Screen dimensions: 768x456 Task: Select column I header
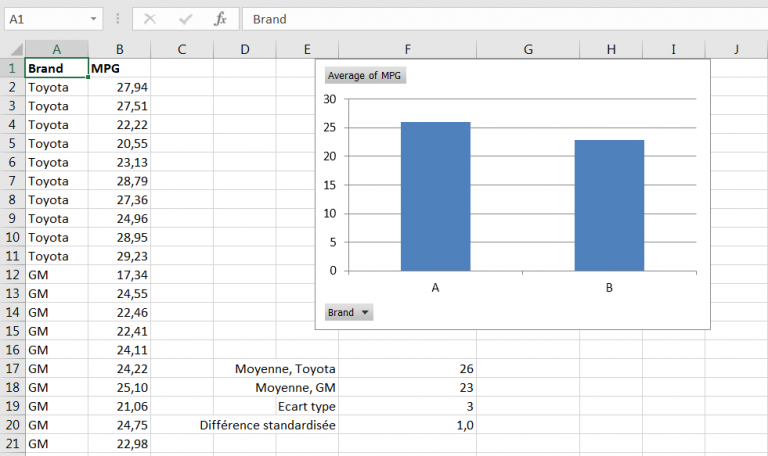pos(673,49)
